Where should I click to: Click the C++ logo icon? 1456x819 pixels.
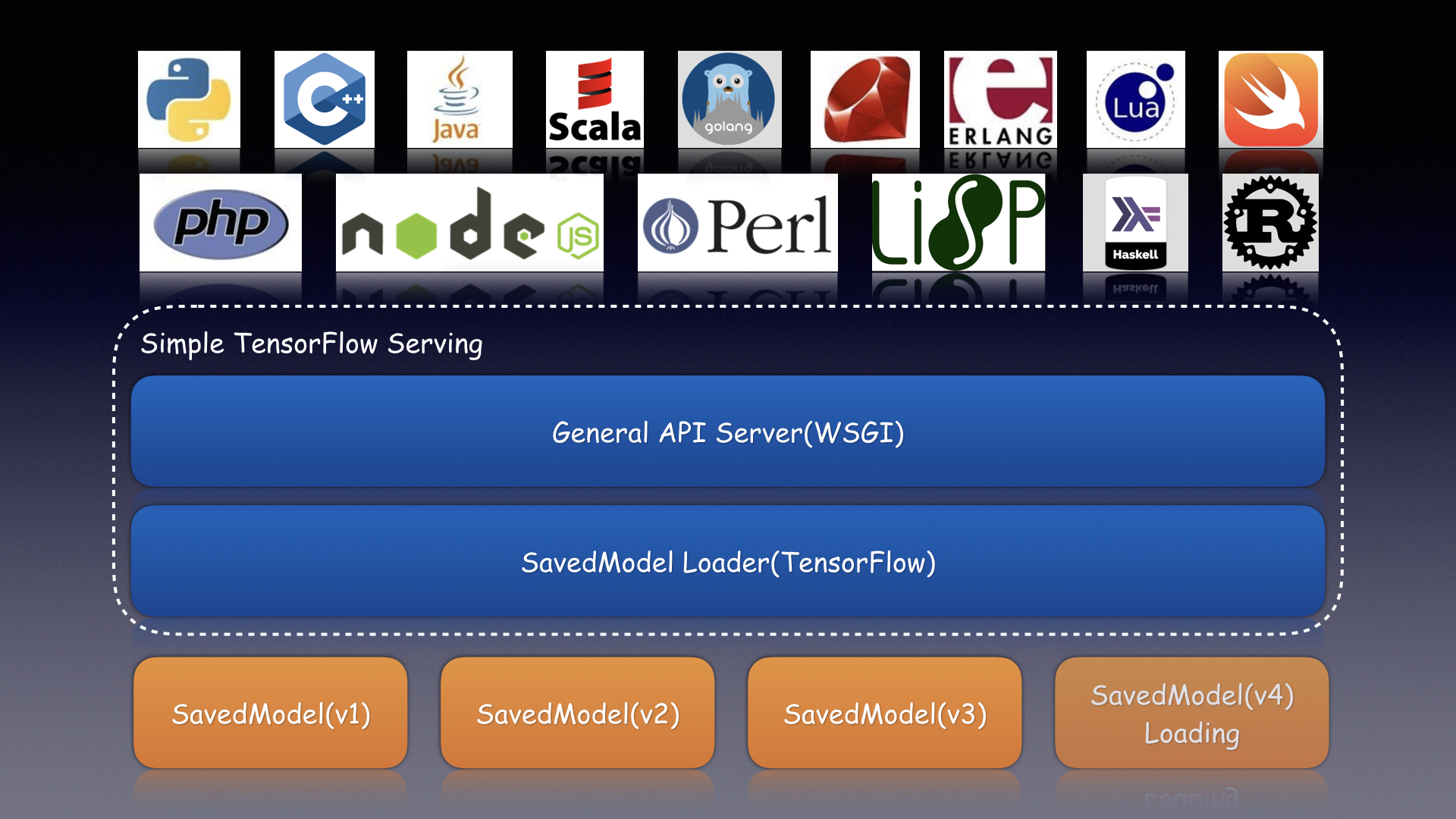(x=324, y=99)
